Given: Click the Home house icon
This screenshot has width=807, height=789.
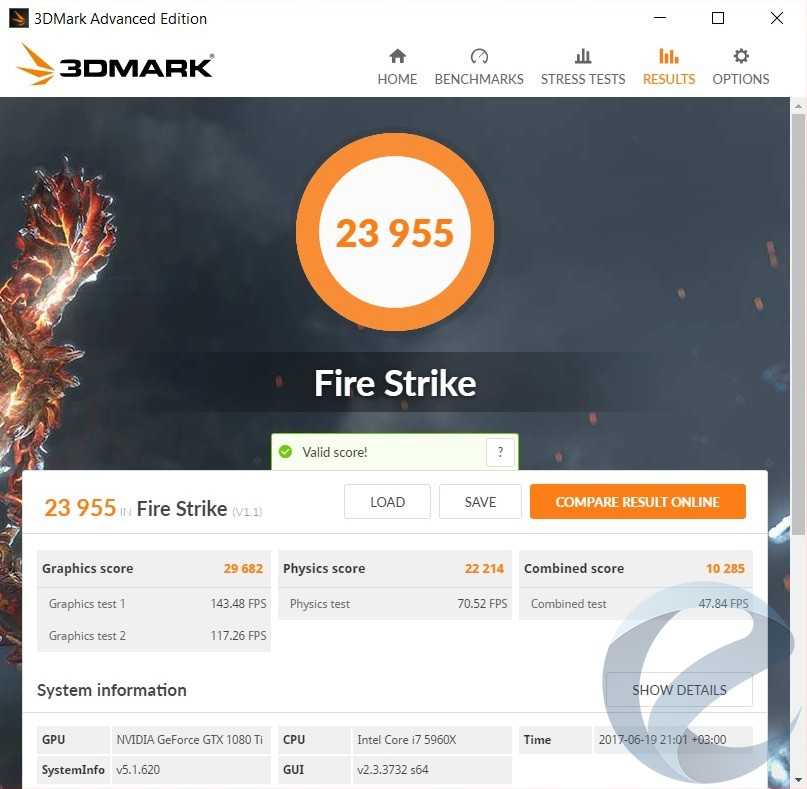Looking at the screenshot, I should 397,56.
